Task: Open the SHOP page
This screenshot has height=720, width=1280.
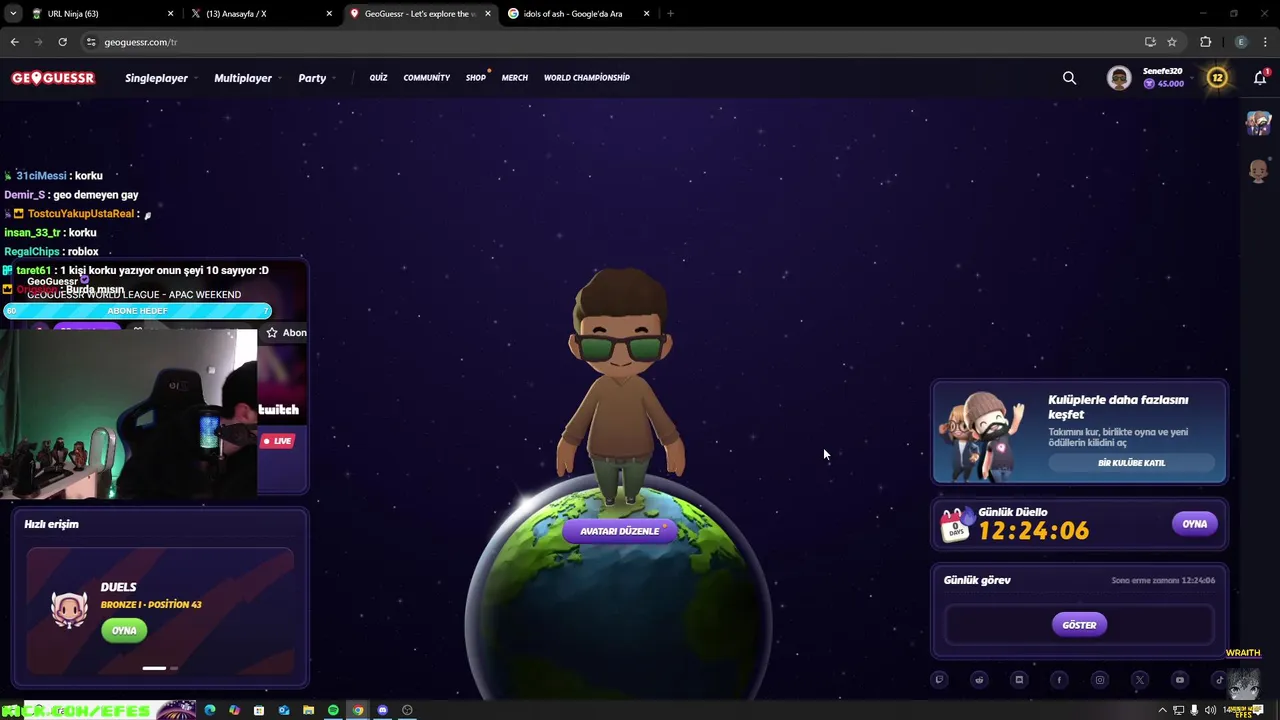Action: [x=475, y=78]
